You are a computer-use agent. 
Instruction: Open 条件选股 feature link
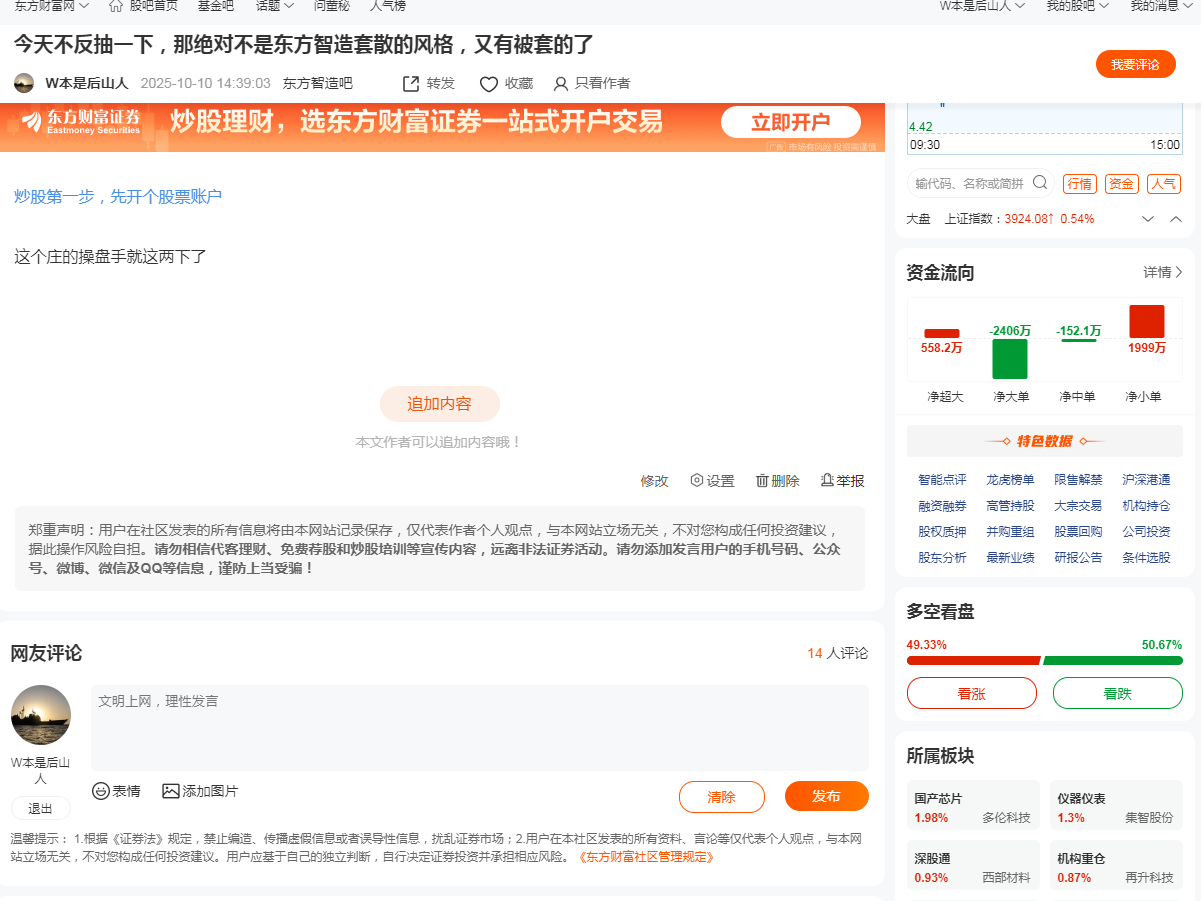pyautogui.click(x=1146, y=558)
